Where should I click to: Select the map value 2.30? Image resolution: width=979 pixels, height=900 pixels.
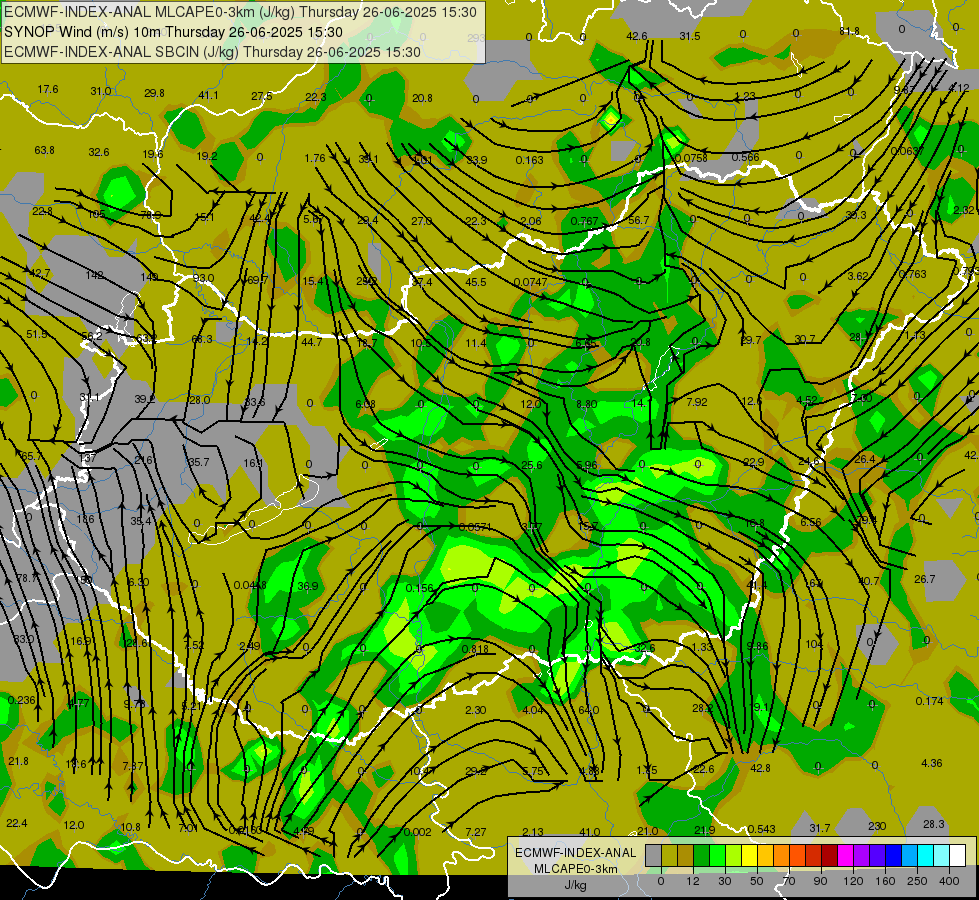pos(476,710)
